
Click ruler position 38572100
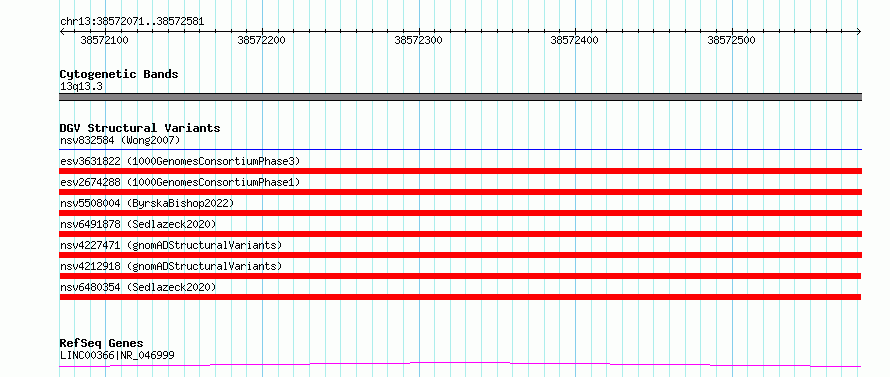[104, 40]
